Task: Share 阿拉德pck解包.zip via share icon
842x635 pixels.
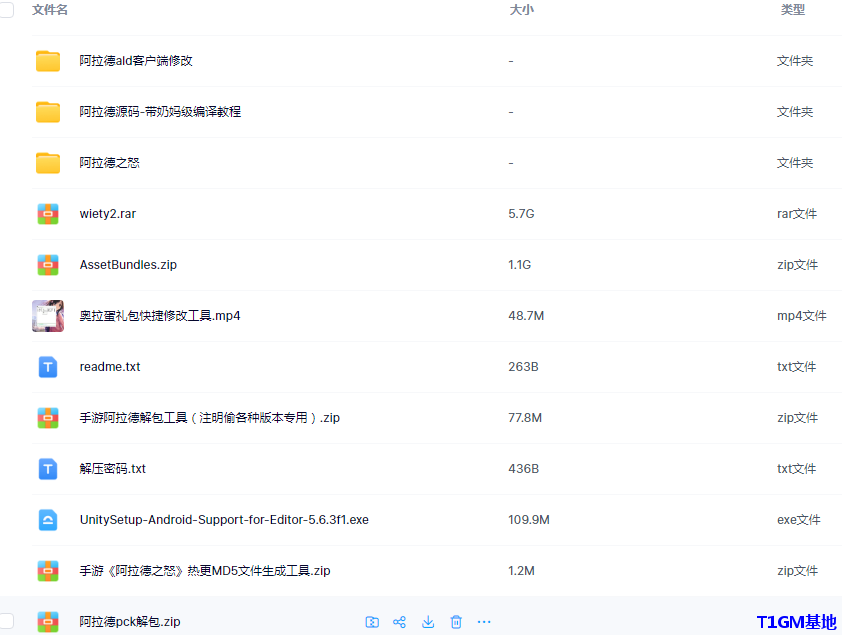Action: coord(400,622)
